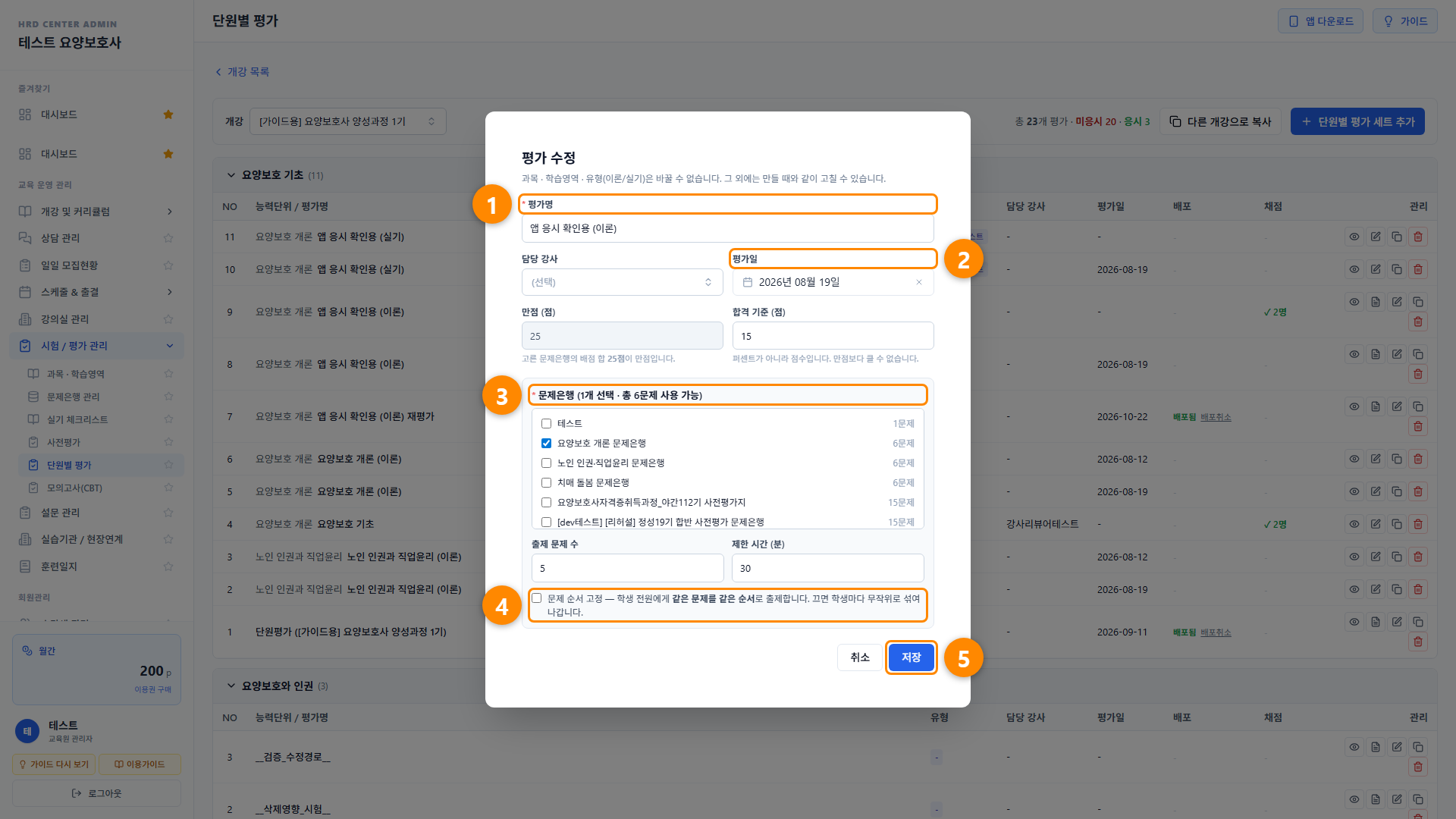Image resolution: width=1456 pixels, height=819 pixels.
Task: Click the red delete trash icon in row 4
Action: click(1418, 524)
